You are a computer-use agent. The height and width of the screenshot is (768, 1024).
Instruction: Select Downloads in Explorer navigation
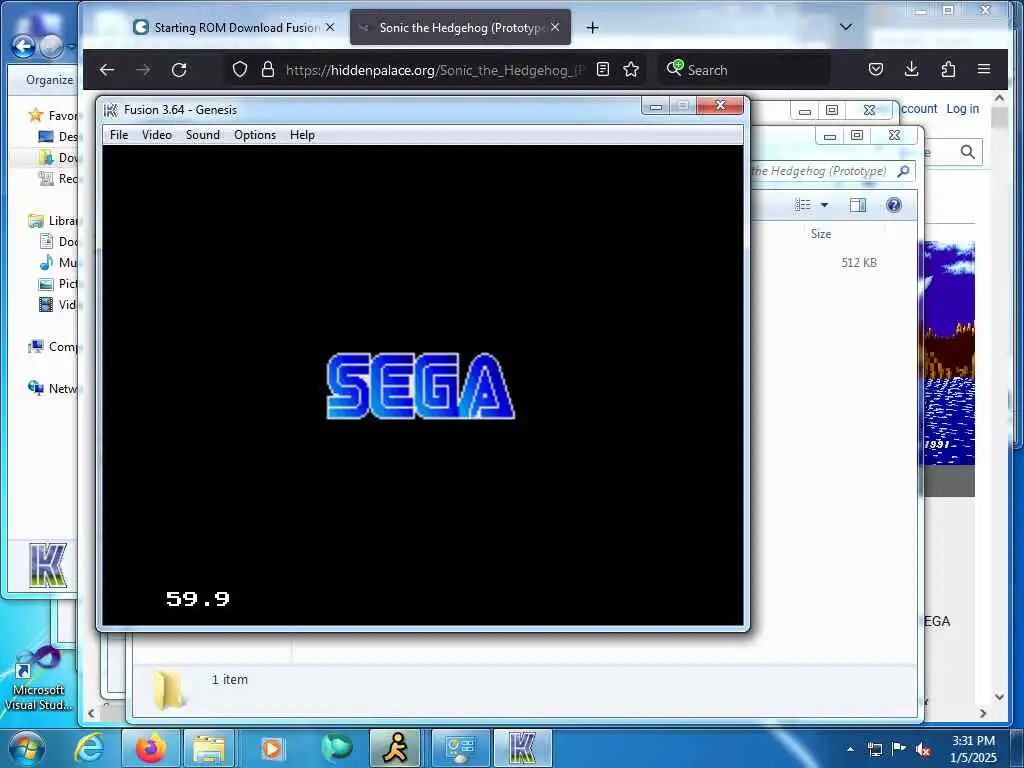tap(59, 157)
